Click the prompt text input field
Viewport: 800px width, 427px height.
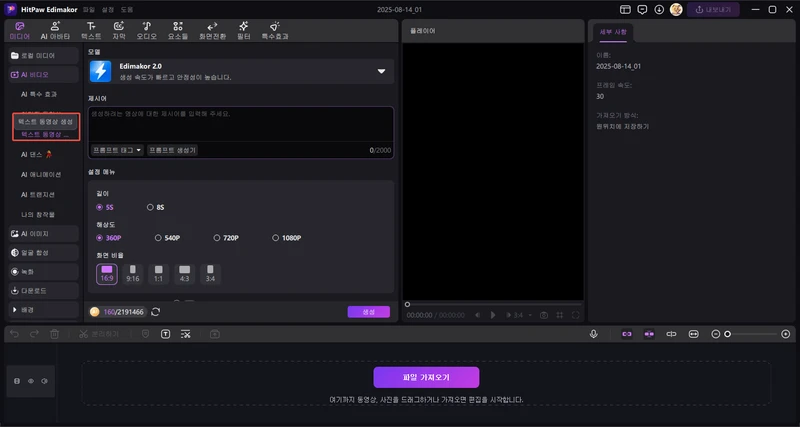(x=241, y=124)
